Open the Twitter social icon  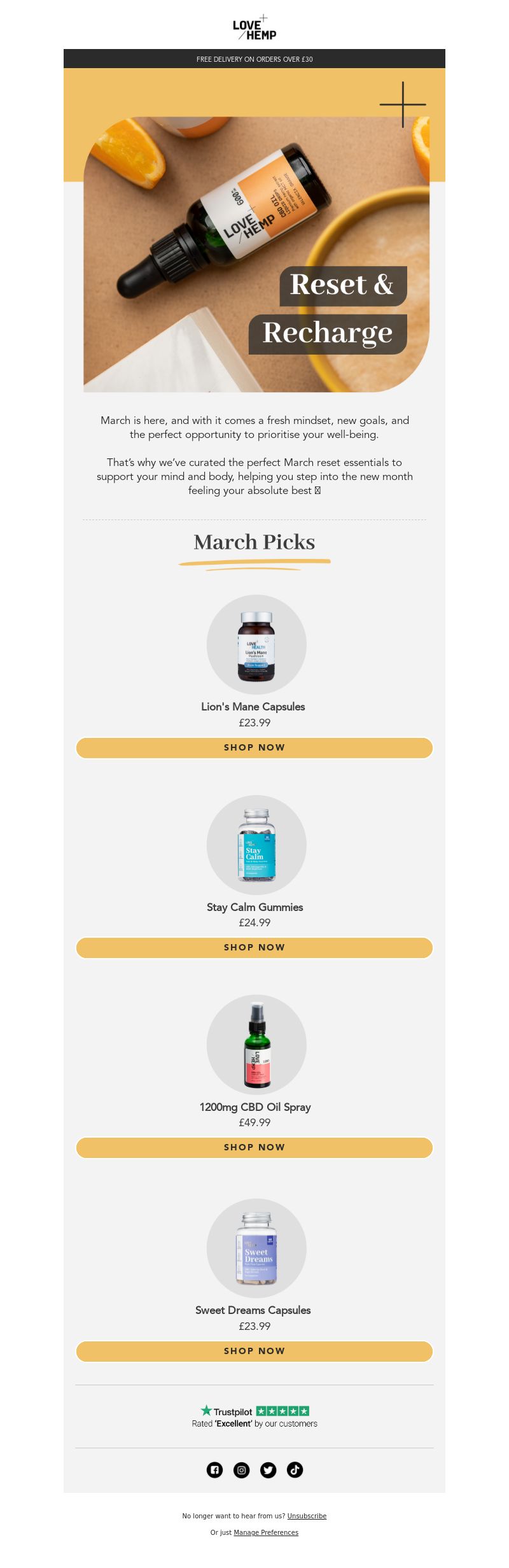click(268, 1469)
